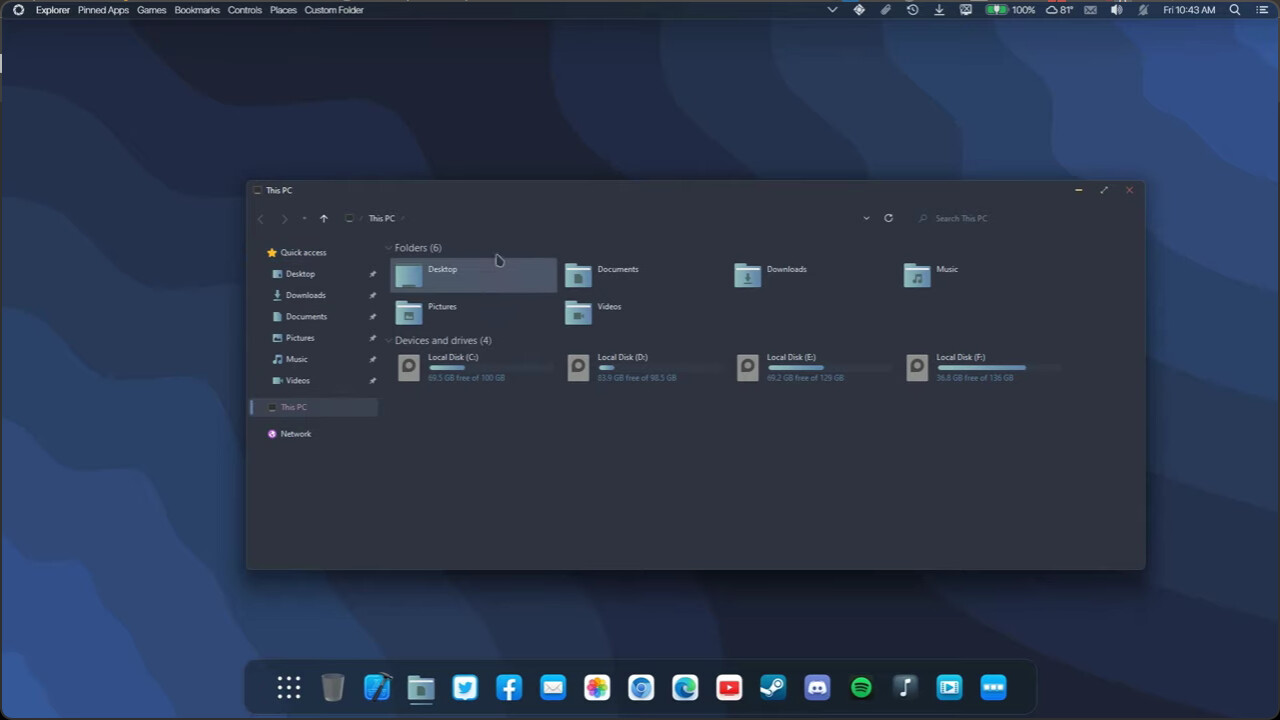The height and width of the screenshot is (720, 1280).
Task: Select Local Disk (D:) drive
Action: click(642, 367)
